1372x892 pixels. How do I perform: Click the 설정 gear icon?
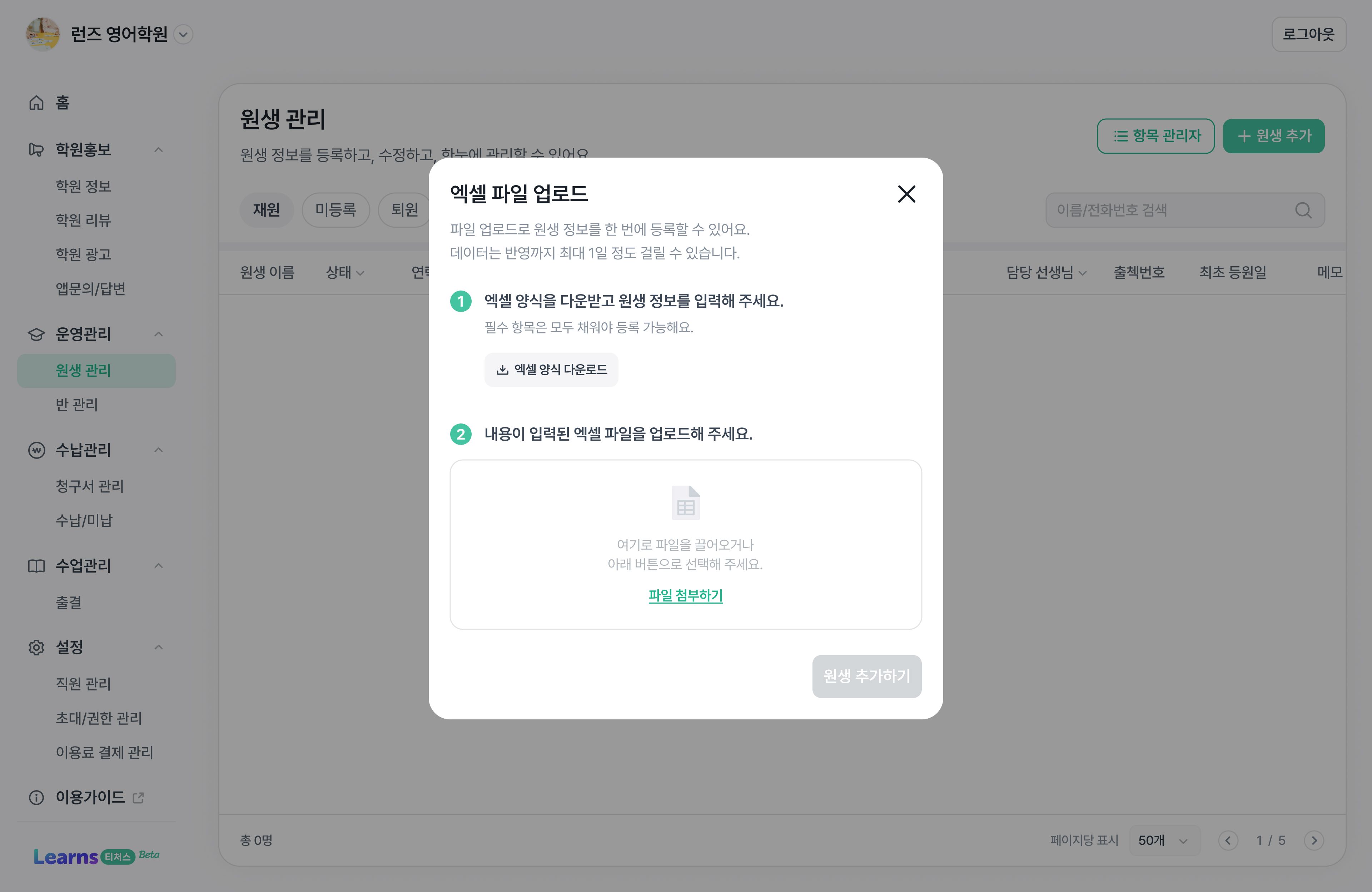36,648
